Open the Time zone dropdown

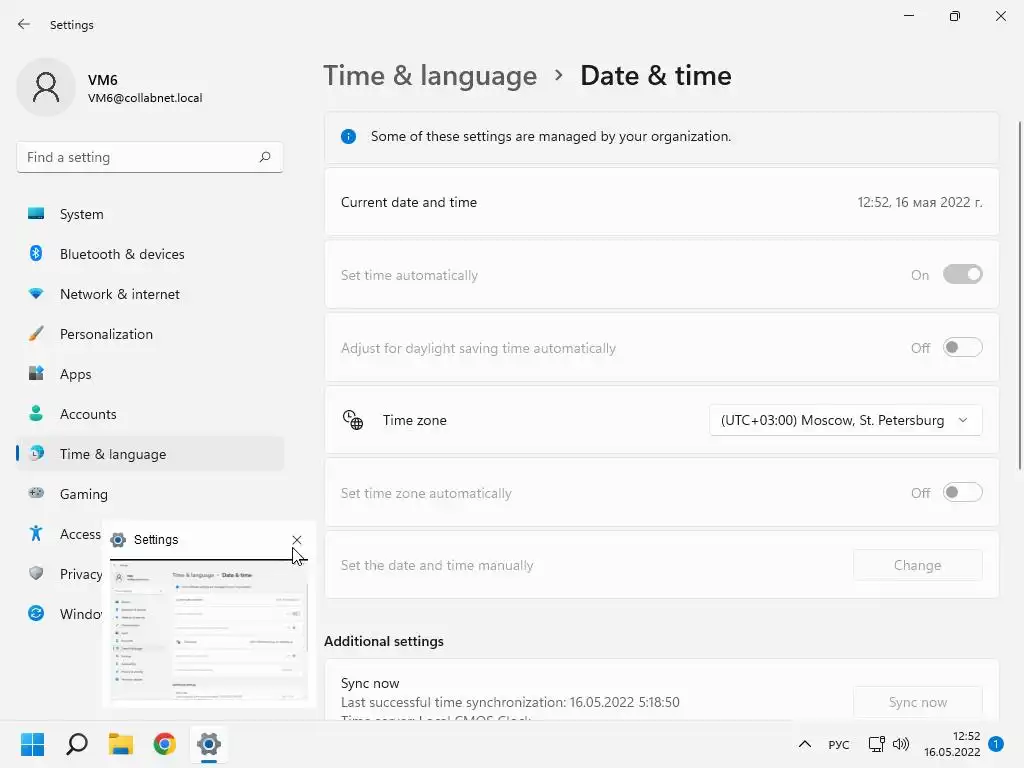846,420
